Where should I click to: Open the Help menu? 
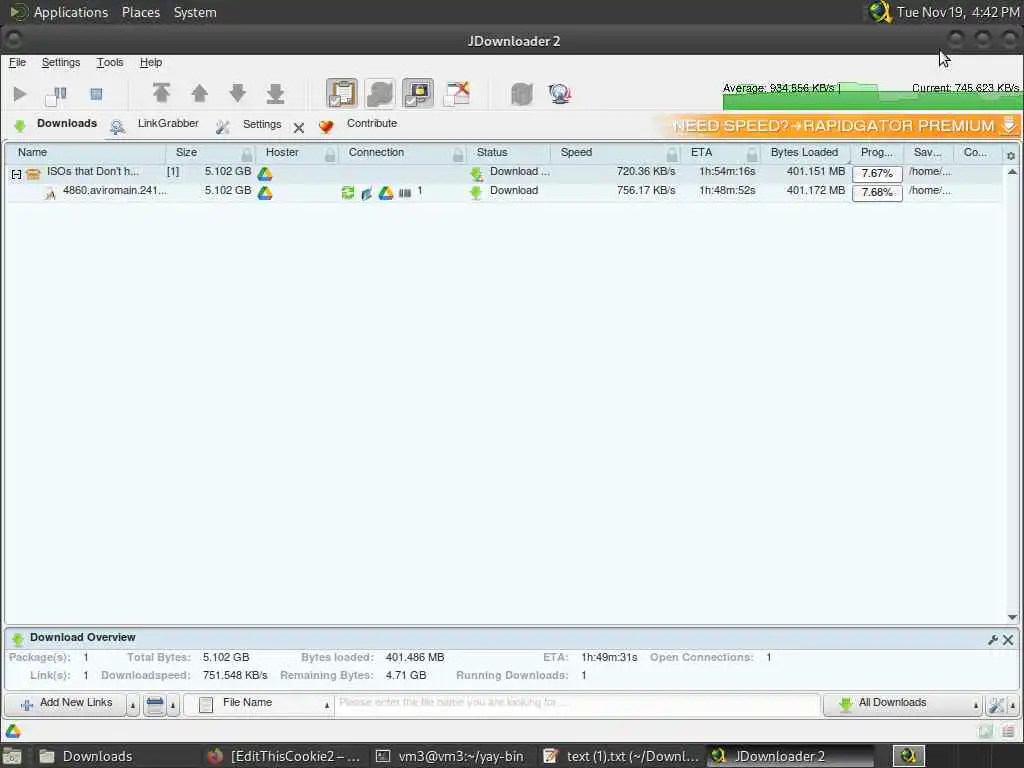(x=151, y=63)
